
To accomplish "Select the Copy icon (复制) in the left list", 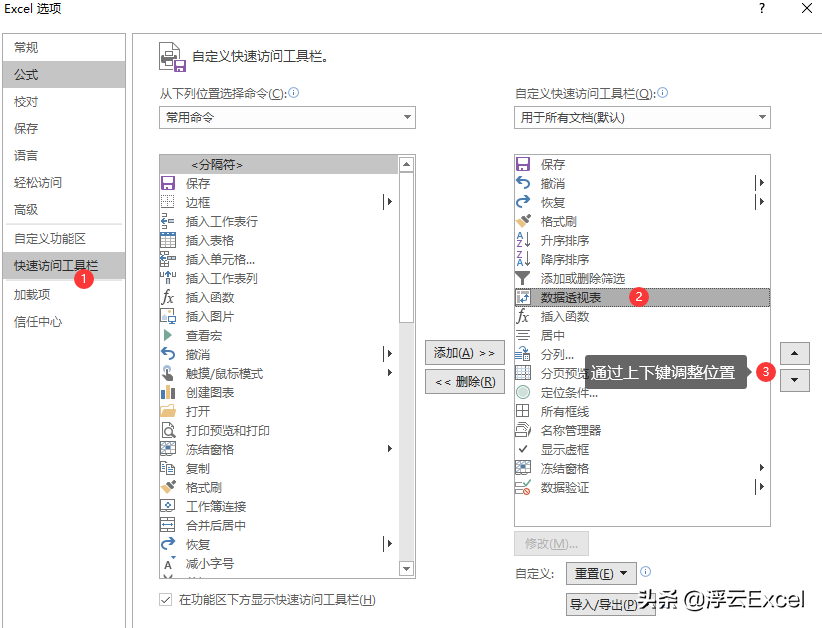I will point(168,468).
